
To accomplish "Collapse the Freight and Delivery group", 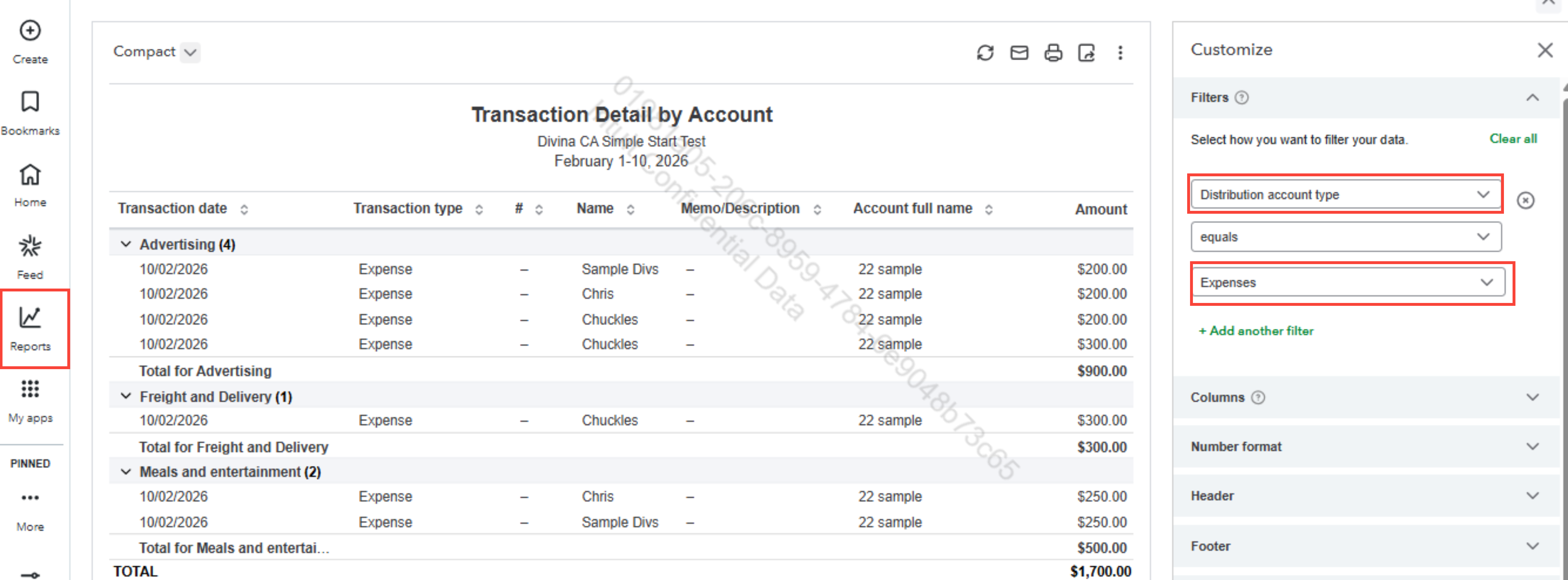I will pos(126,396).
